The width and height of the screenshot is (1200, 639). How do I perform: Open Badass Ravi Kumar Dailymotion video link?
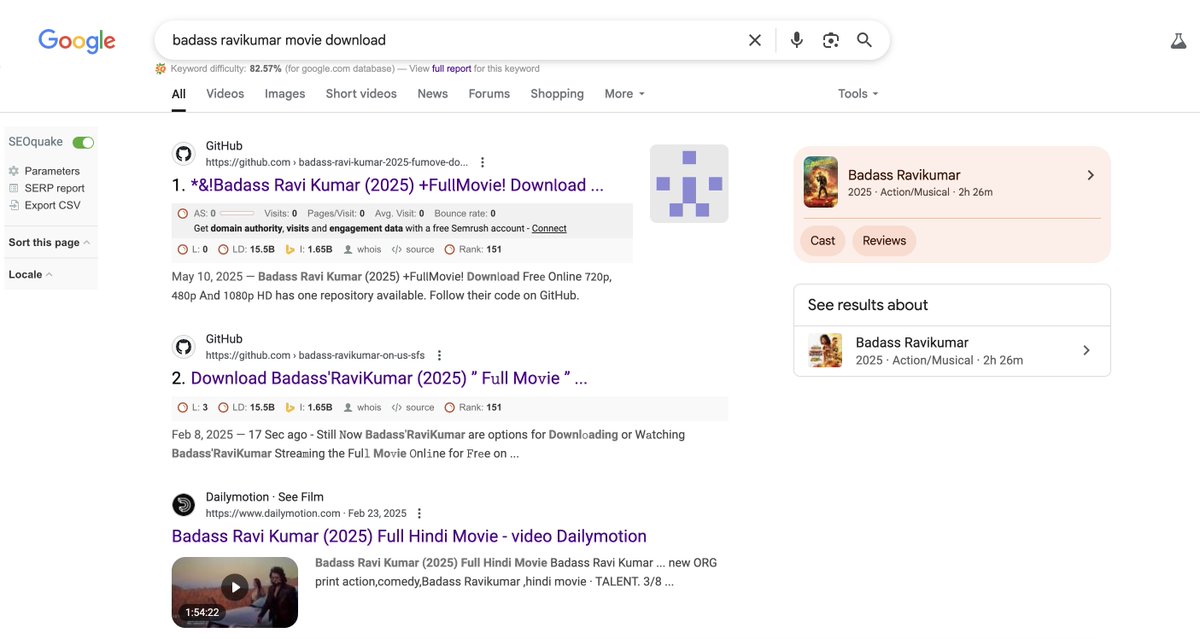pos(409,536)
